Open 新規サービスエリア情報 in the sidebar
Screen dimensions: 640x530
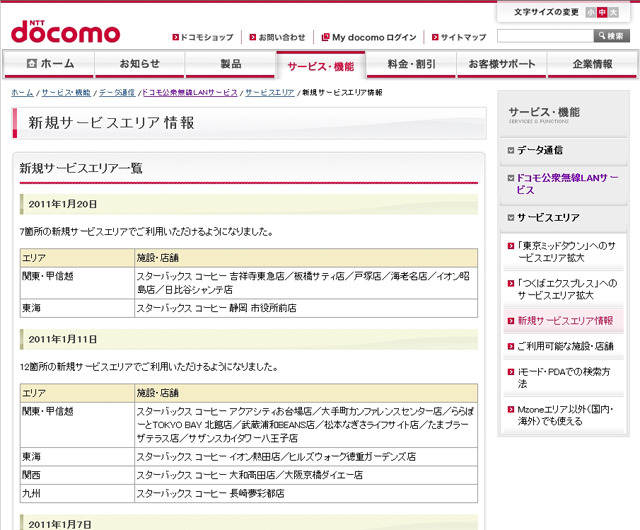[565, 321]
